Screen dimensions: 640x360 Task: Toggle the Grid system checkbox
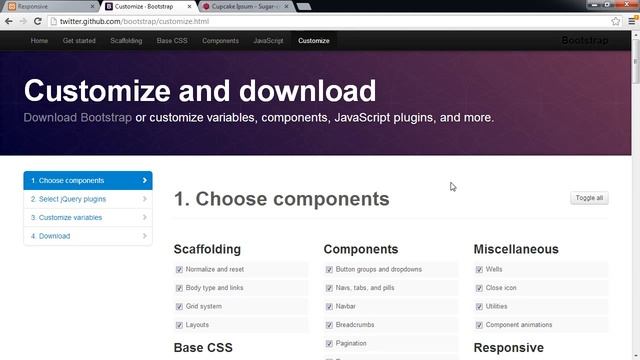pos(179,307)
